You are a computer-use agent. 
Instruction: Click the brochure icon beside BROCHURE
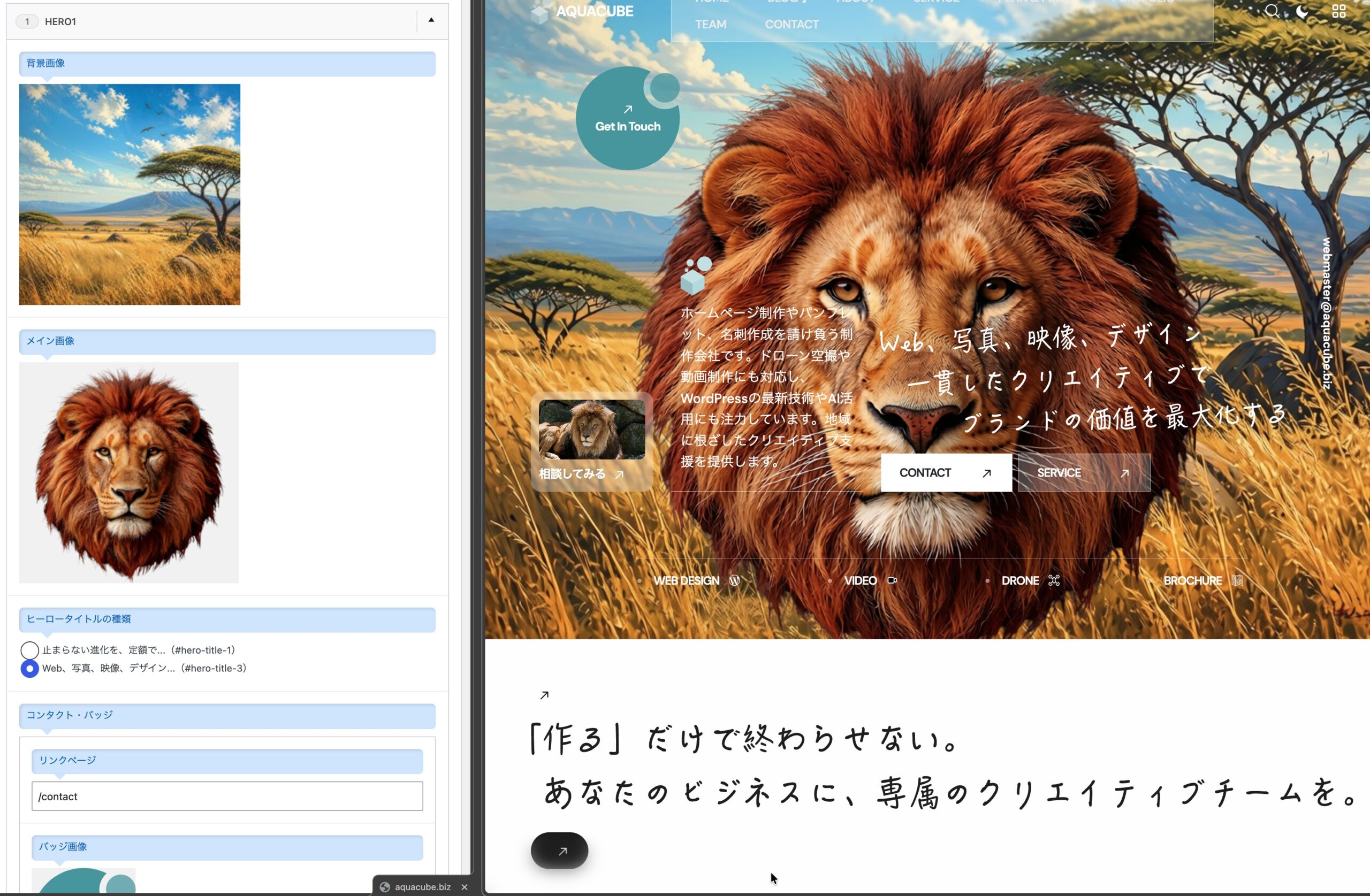[1237, 580]
